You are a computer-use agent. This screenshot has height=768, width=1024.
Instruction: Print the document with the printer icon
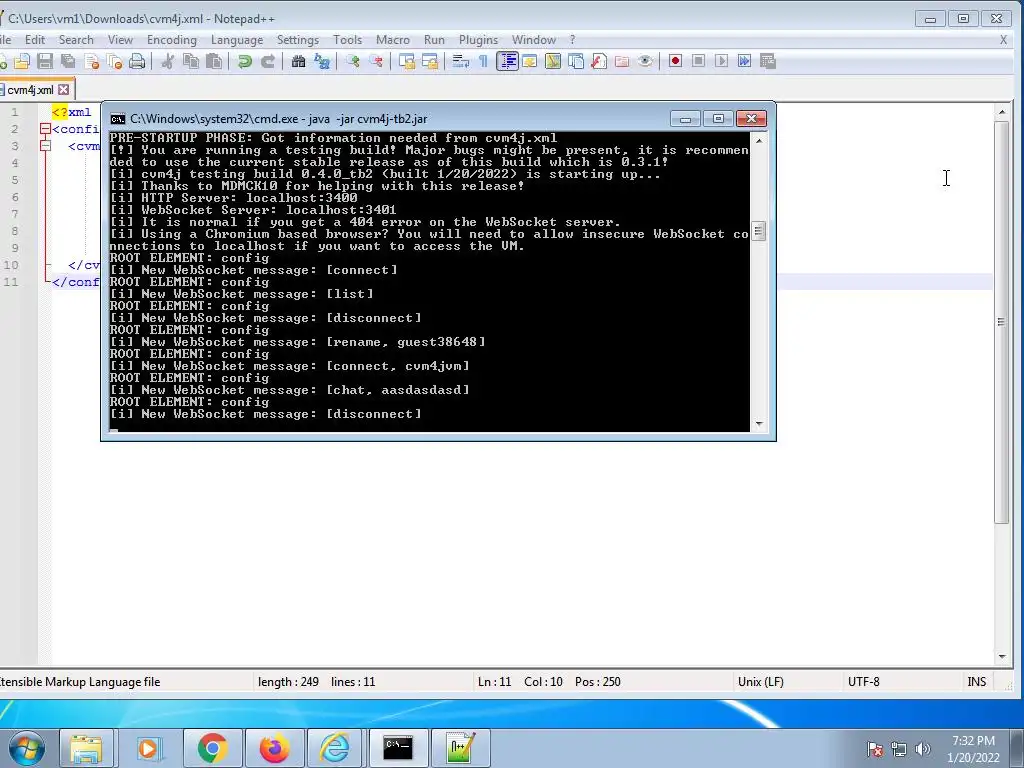[137, 61]
